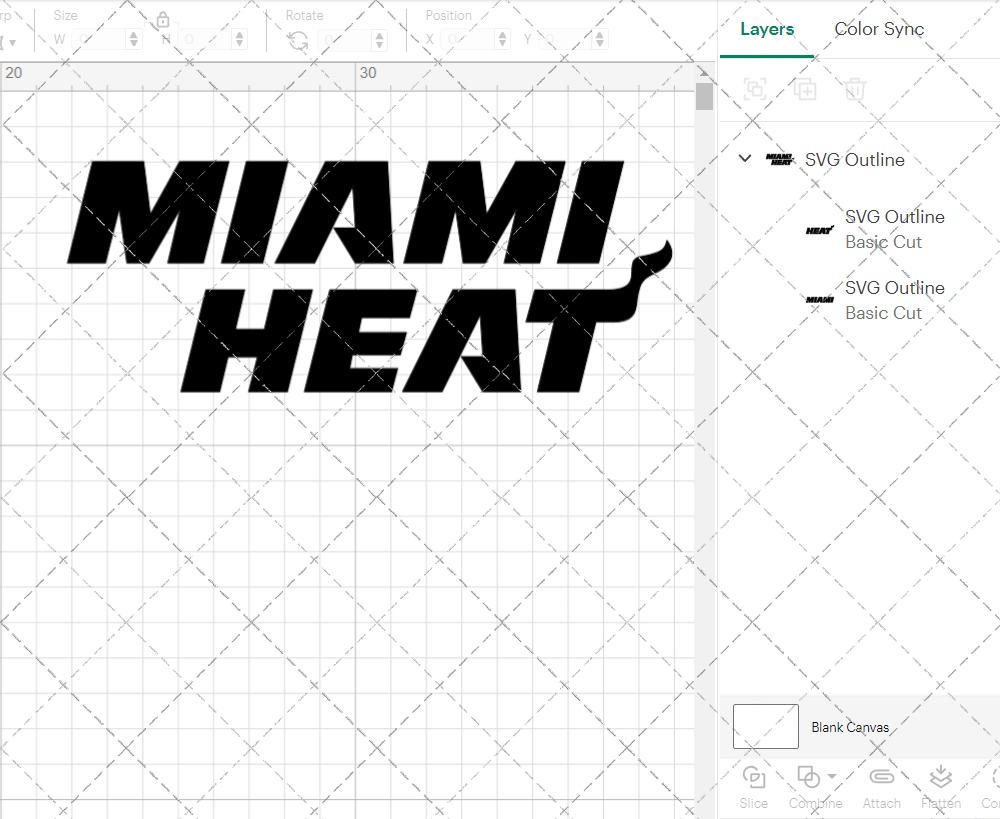
Task: Toggle the aspect ratio lock in Size controls
Action: (162, 20)
